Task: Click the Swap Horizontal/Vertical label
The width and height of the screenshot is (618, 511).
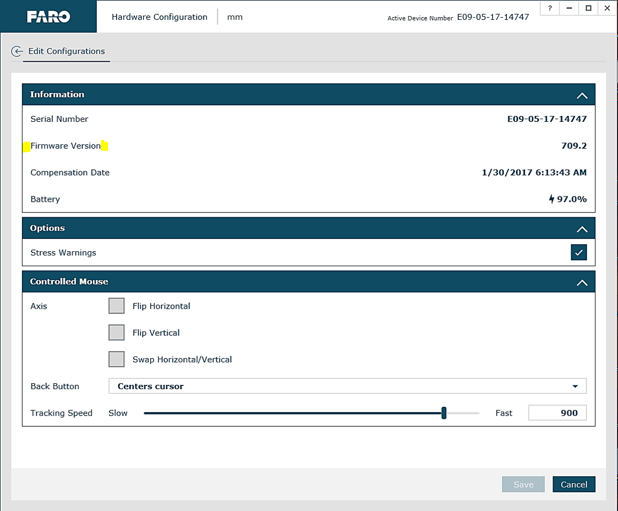Action: pos(182,359)
